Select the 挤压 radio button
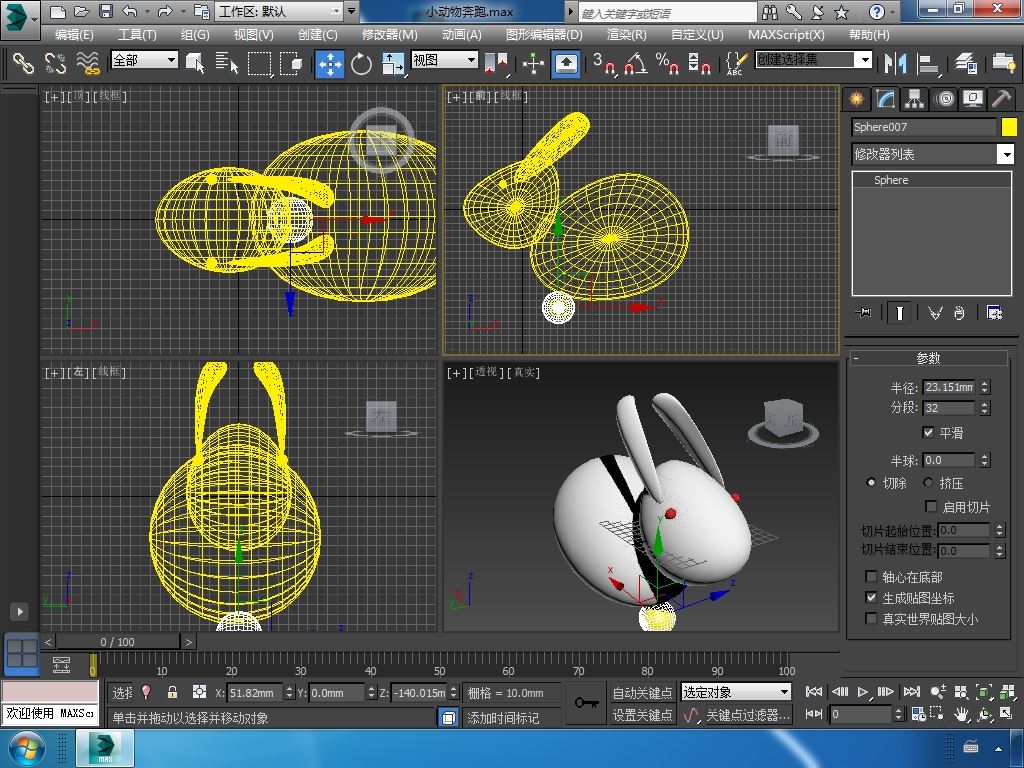 tap(928, 483)
